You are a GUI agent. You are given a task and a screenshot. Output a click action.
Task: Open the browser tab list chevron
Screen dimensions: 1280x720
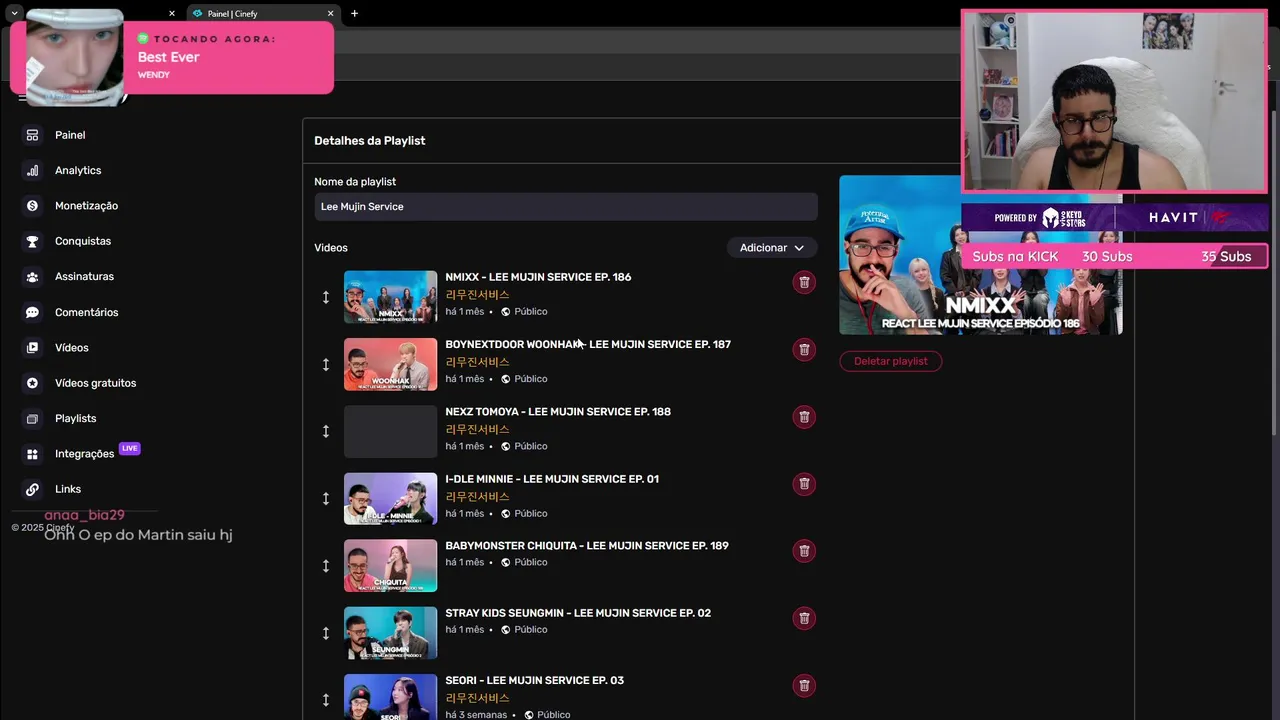point(14,13)
